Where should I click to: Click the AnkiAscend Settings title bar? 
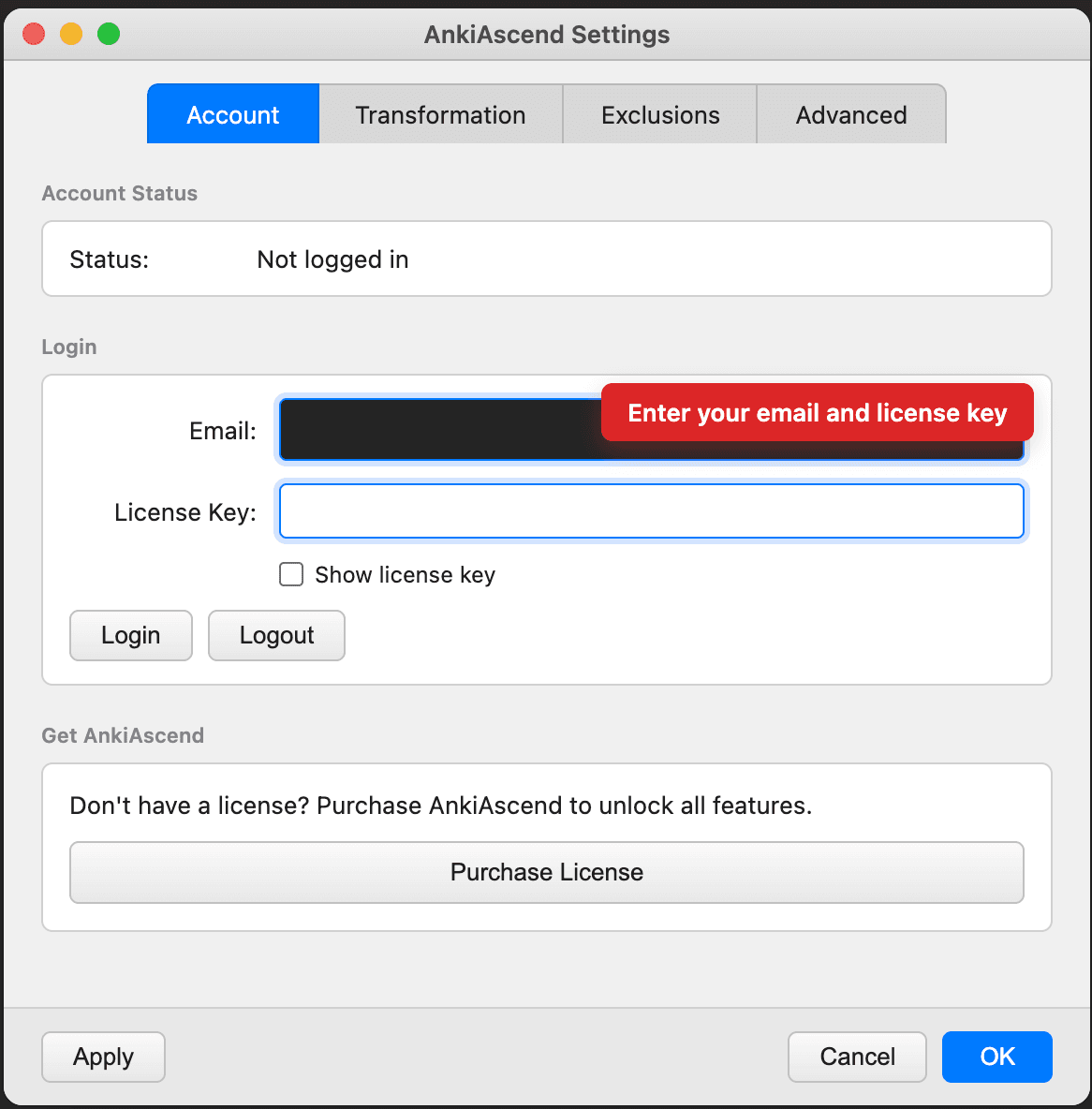(546, 34)
